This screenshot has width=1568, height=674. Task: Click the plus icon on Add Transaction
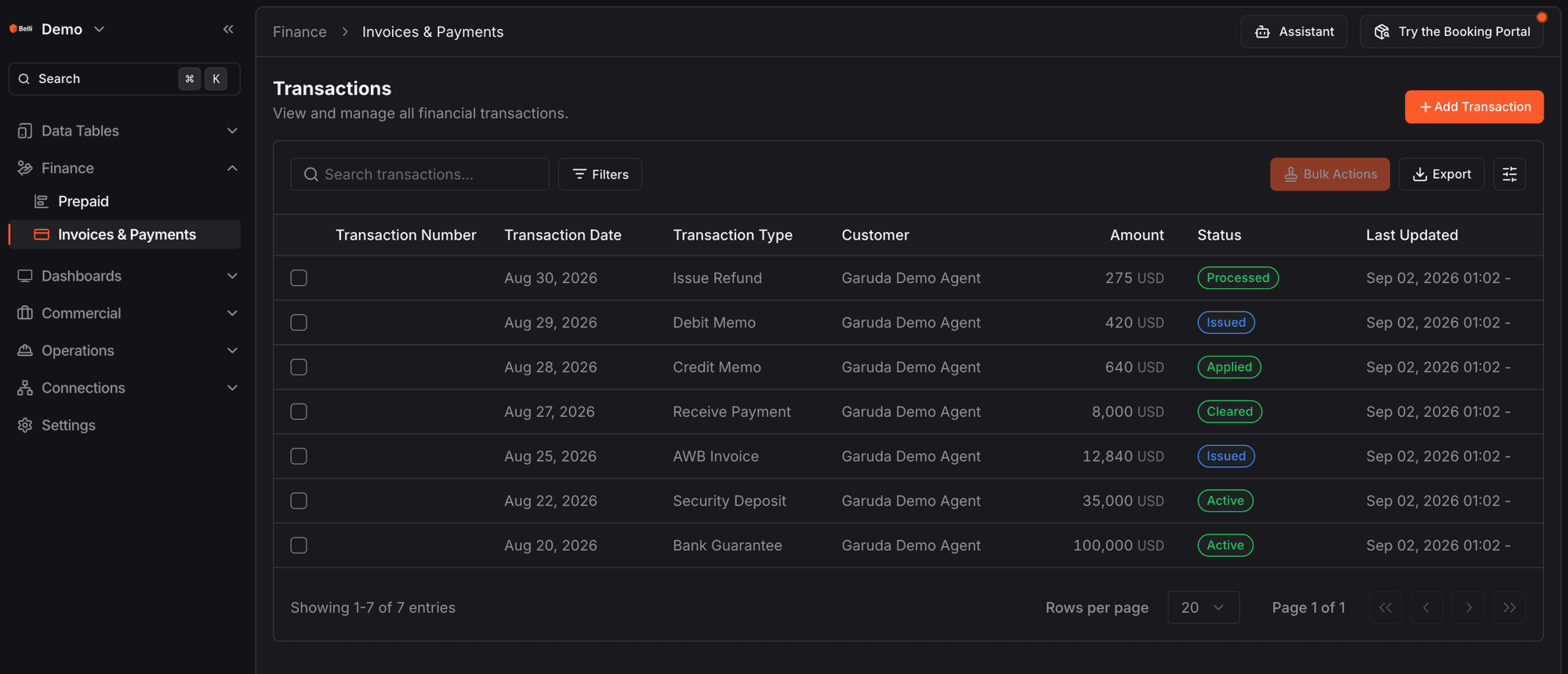click(x=1425, y=107)
